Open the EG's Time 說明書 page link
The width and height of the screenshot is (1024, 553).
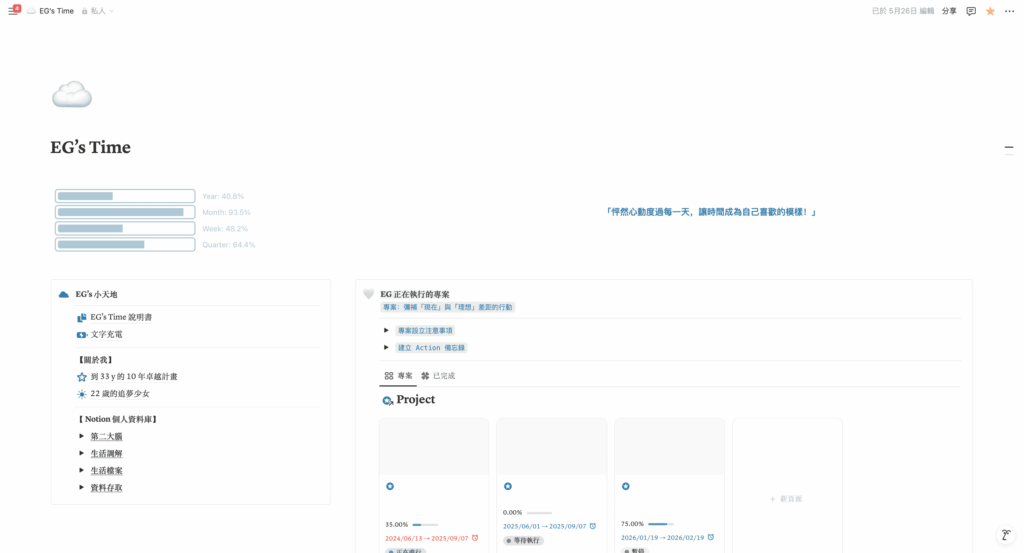pos(120,317)
